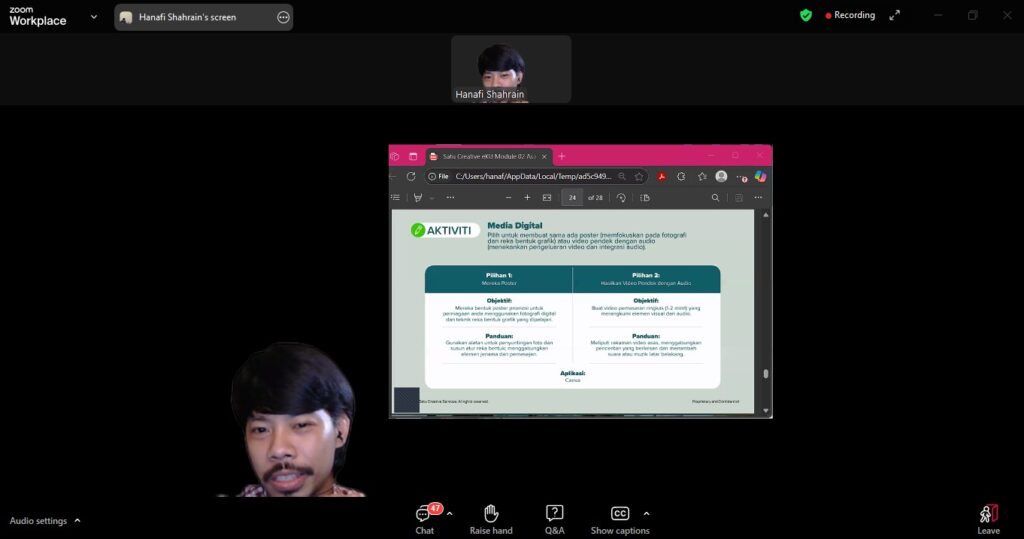Viewport: 1024px width, 539px height.
Task: Click the Raise hand button
Action: [491, 519]
